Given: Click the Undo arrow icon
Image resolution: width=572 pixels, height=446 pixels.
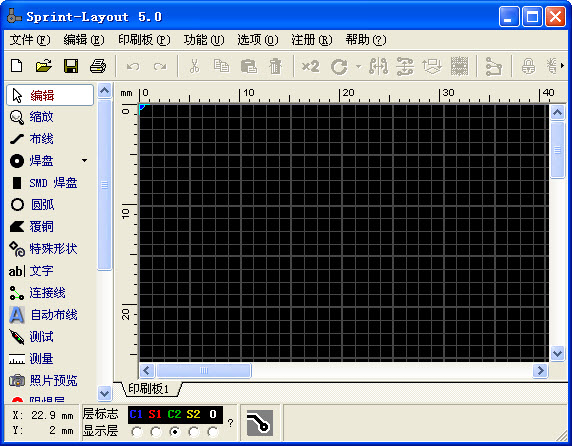Looking at the screenshot, I should pyautogui.click(x=133, y=66).
